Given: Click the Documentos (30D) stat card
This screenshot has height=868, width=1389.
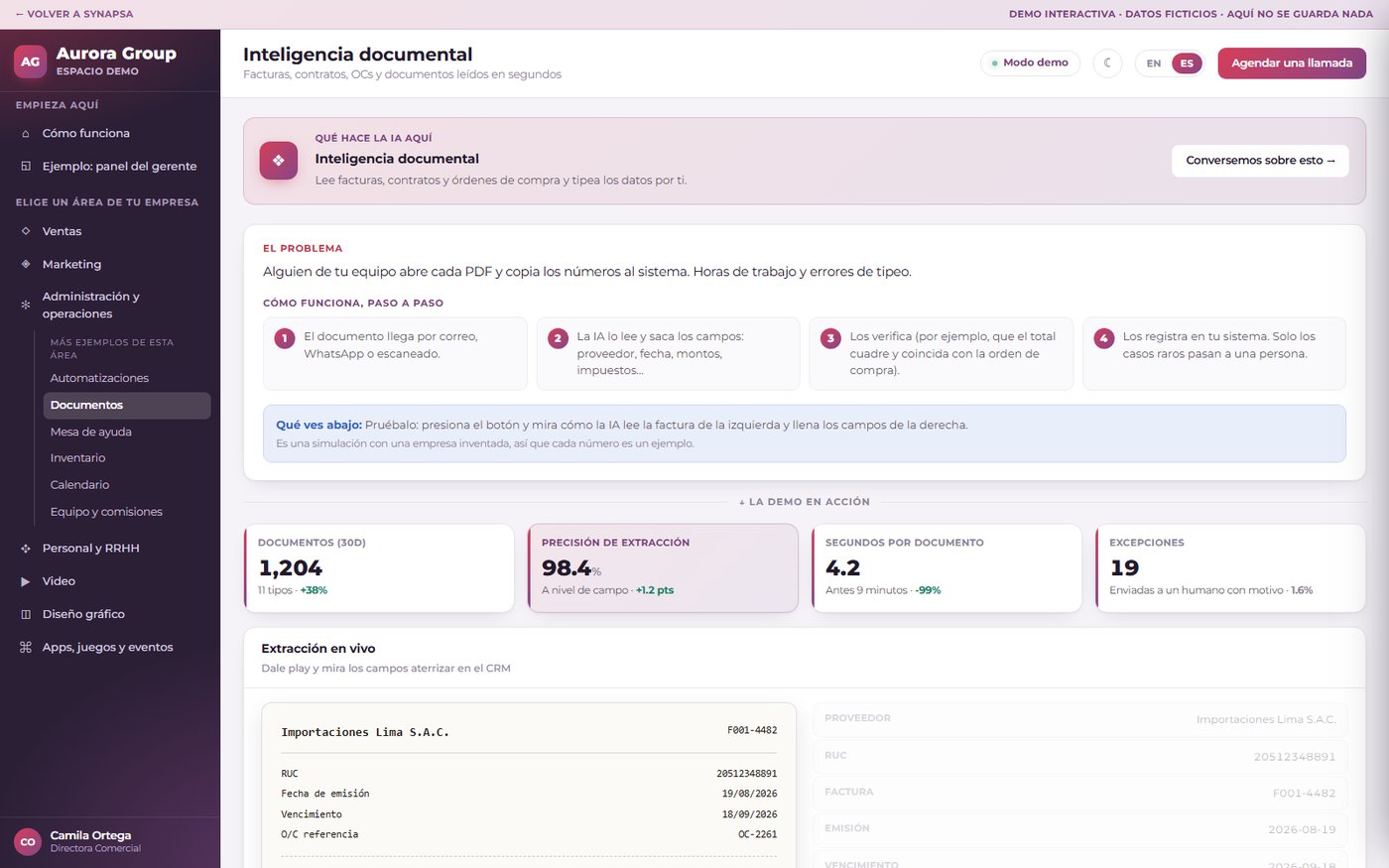Looking at the screenshot, I should [379, 568].
